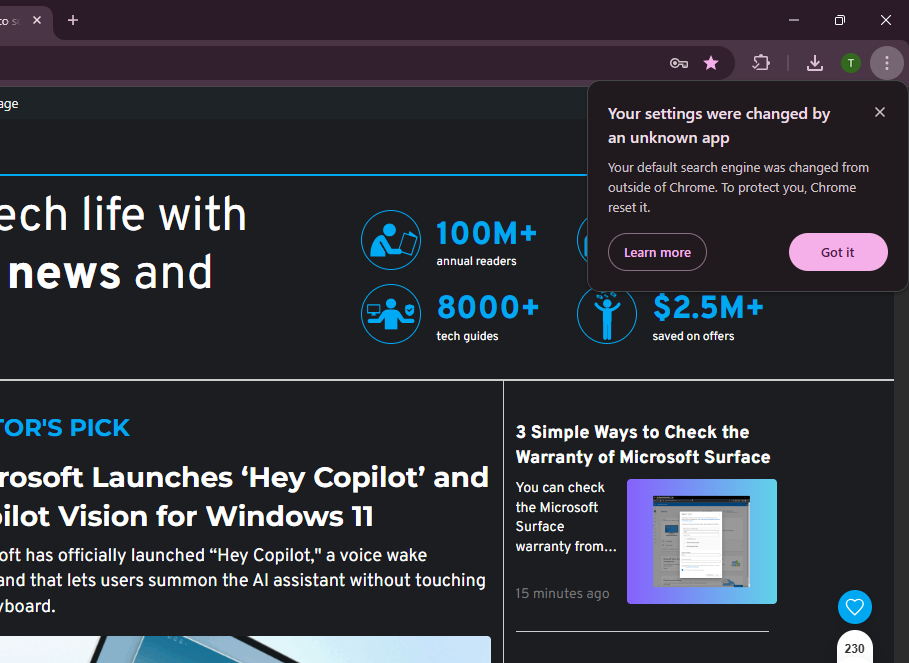
Task: Click the Microsoft Surface warranty article thumbnail
Action: (x=701, y=541)
